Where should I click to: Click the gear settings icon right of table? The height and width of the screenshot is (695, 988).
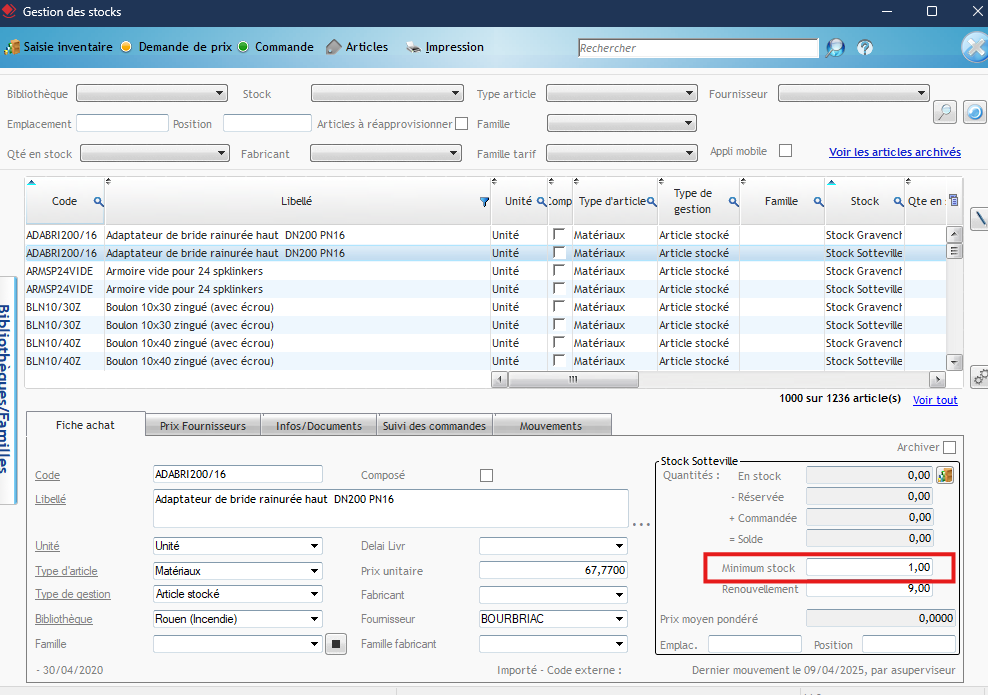[x=979, y=376]
